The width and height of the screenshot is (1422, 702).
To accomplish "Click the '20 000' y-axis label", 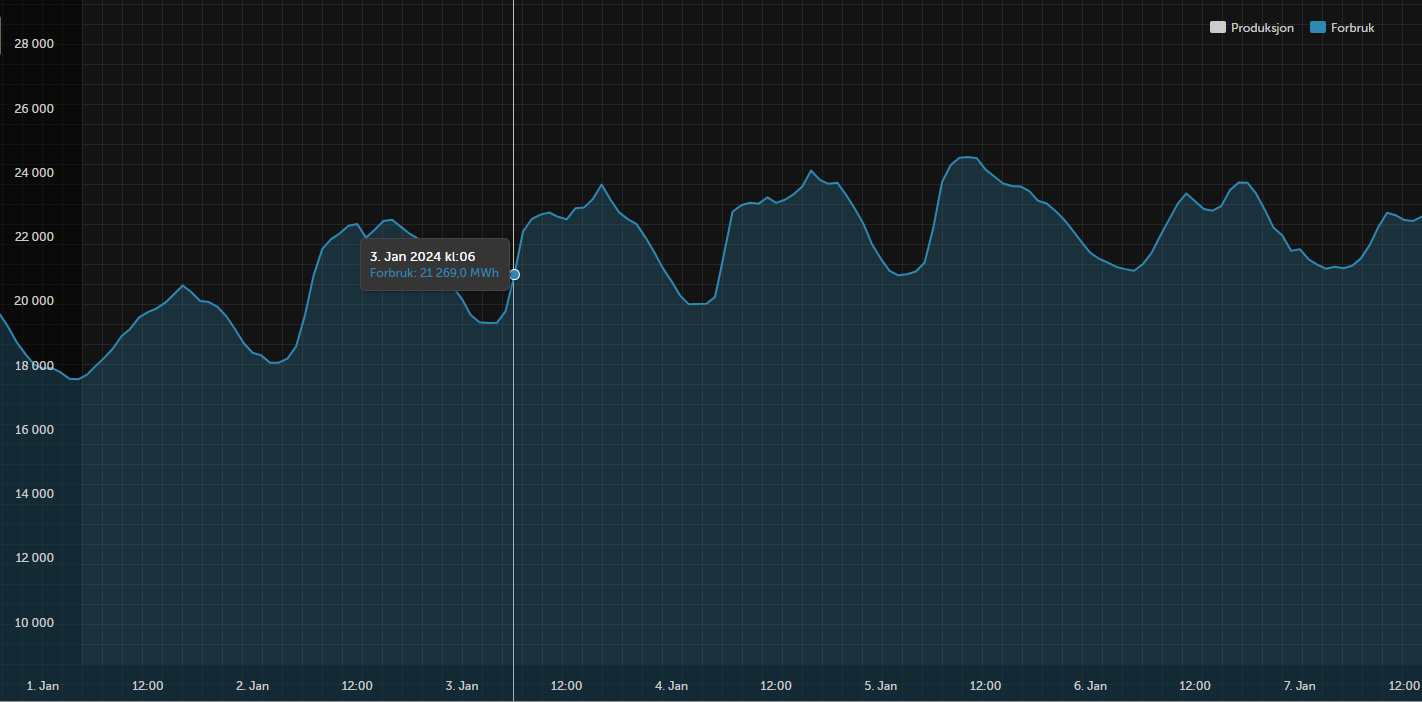I will pyautogui.click(x=34, y=301).
